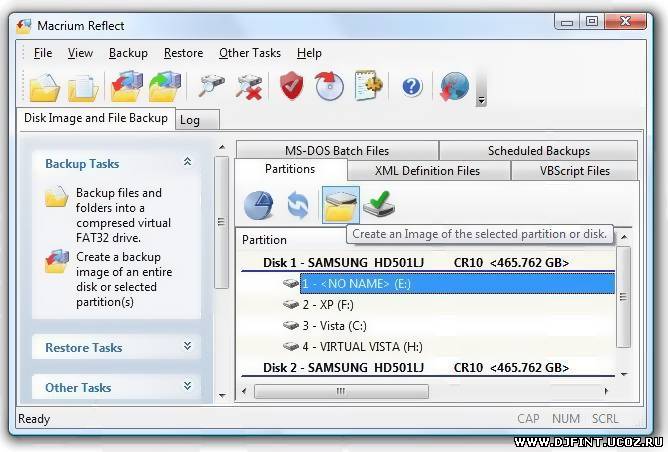Open the toolbar overflow options arrow
668x452 pixels.
click(x=481, y=101)
